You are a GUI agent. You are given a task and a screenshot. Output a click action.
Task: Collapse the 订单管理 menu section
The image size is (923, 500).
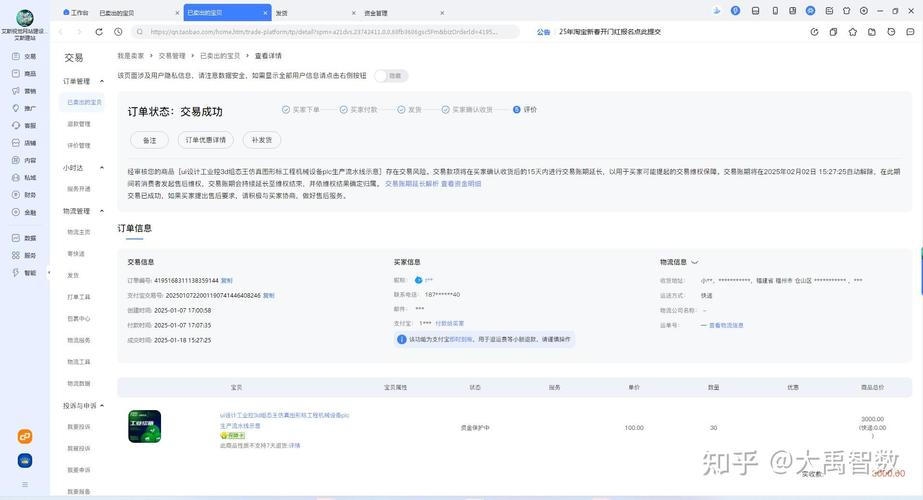coord(102,81)
